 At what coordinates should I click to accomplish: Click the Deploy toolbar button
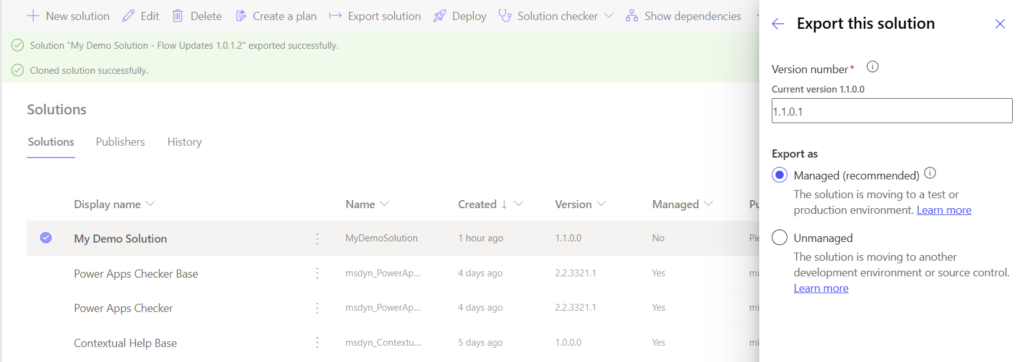(x=460, y=16)
